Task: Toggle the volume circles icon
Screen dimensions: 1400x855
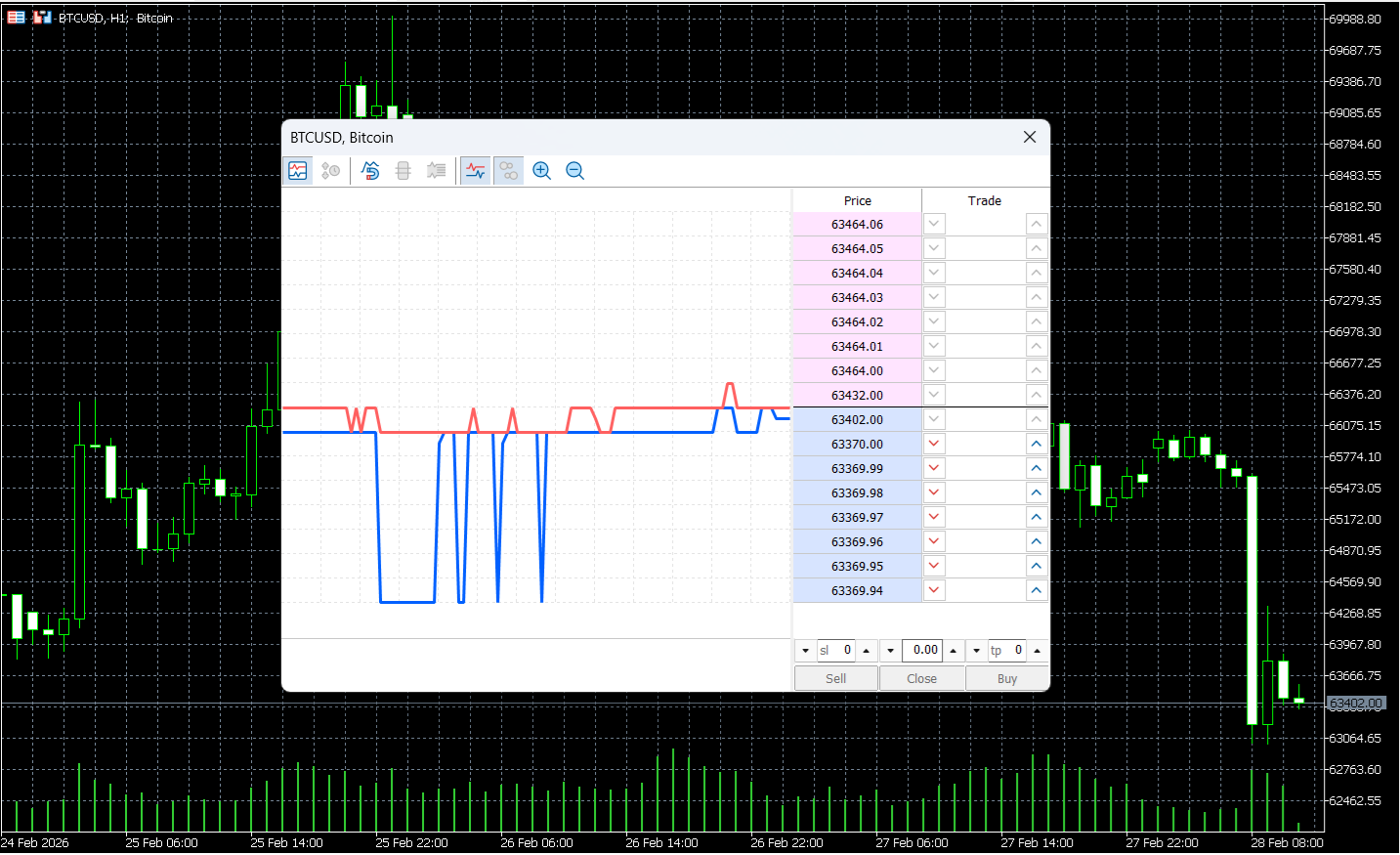Action: [x=509, y=171]
